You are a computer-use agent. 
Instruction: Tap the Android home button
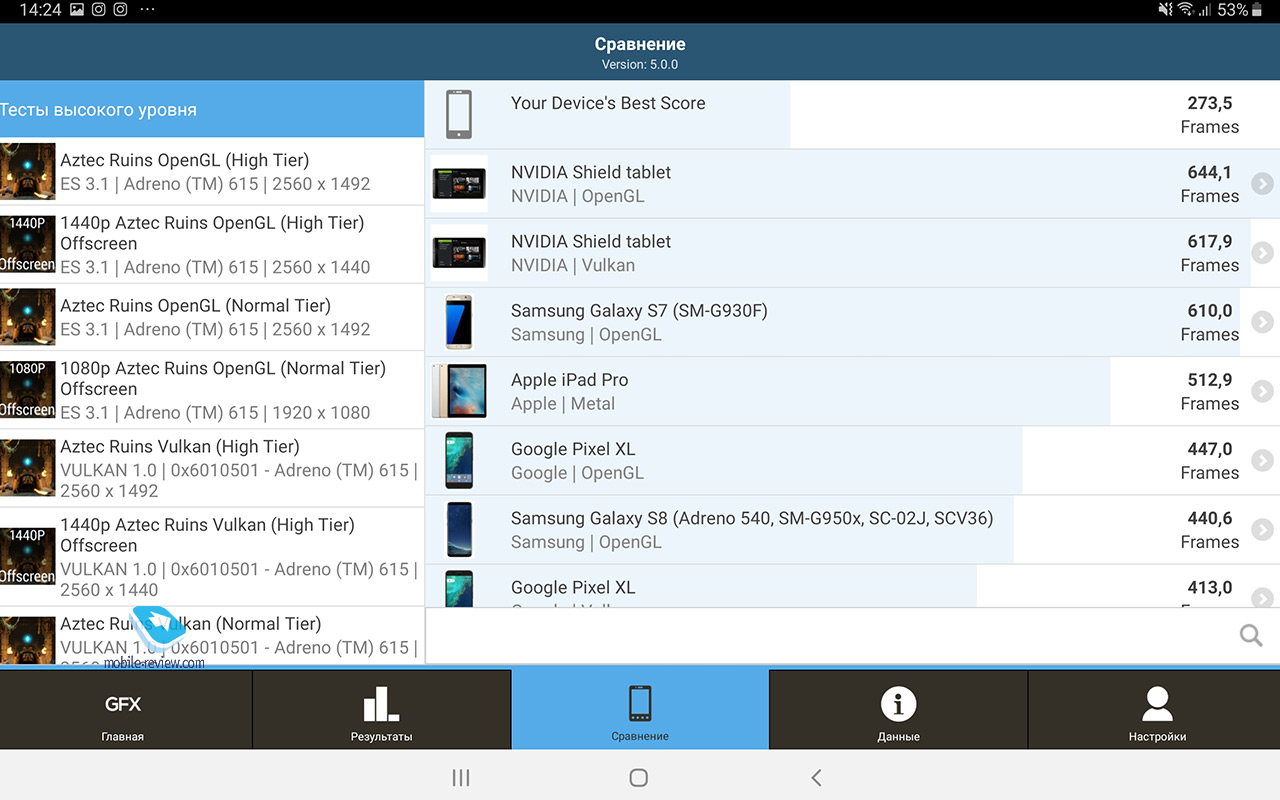click(x=639, y=777)
